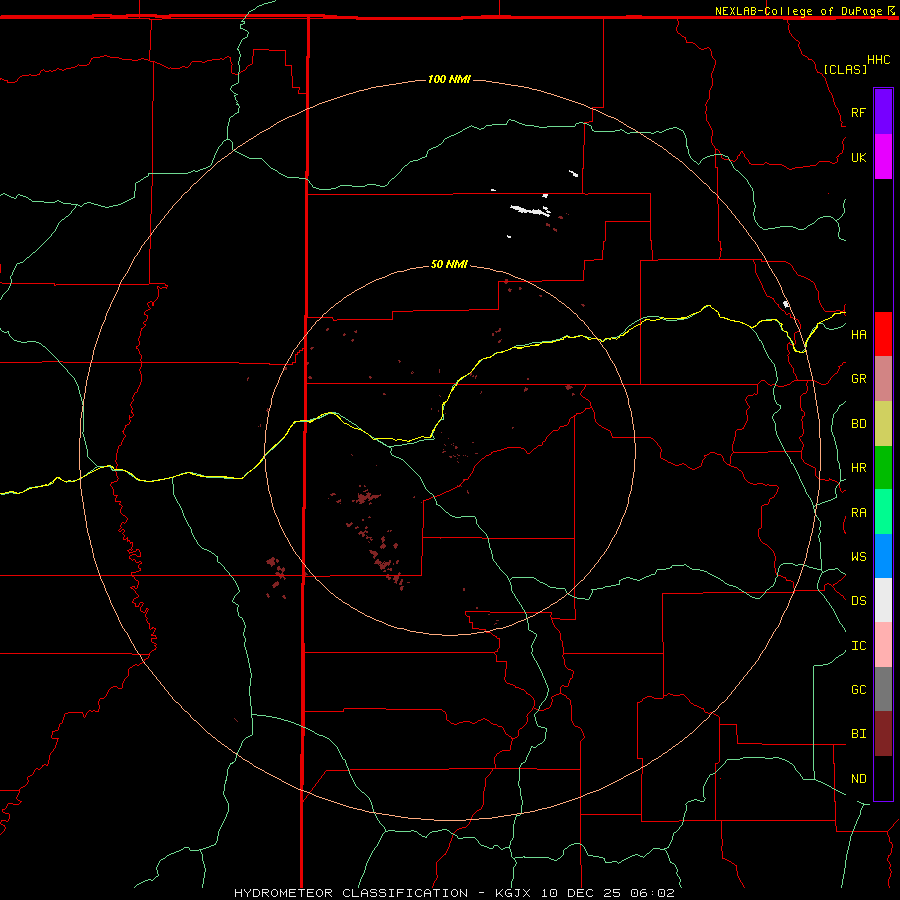Click the IC legend label

click(858, 646)
